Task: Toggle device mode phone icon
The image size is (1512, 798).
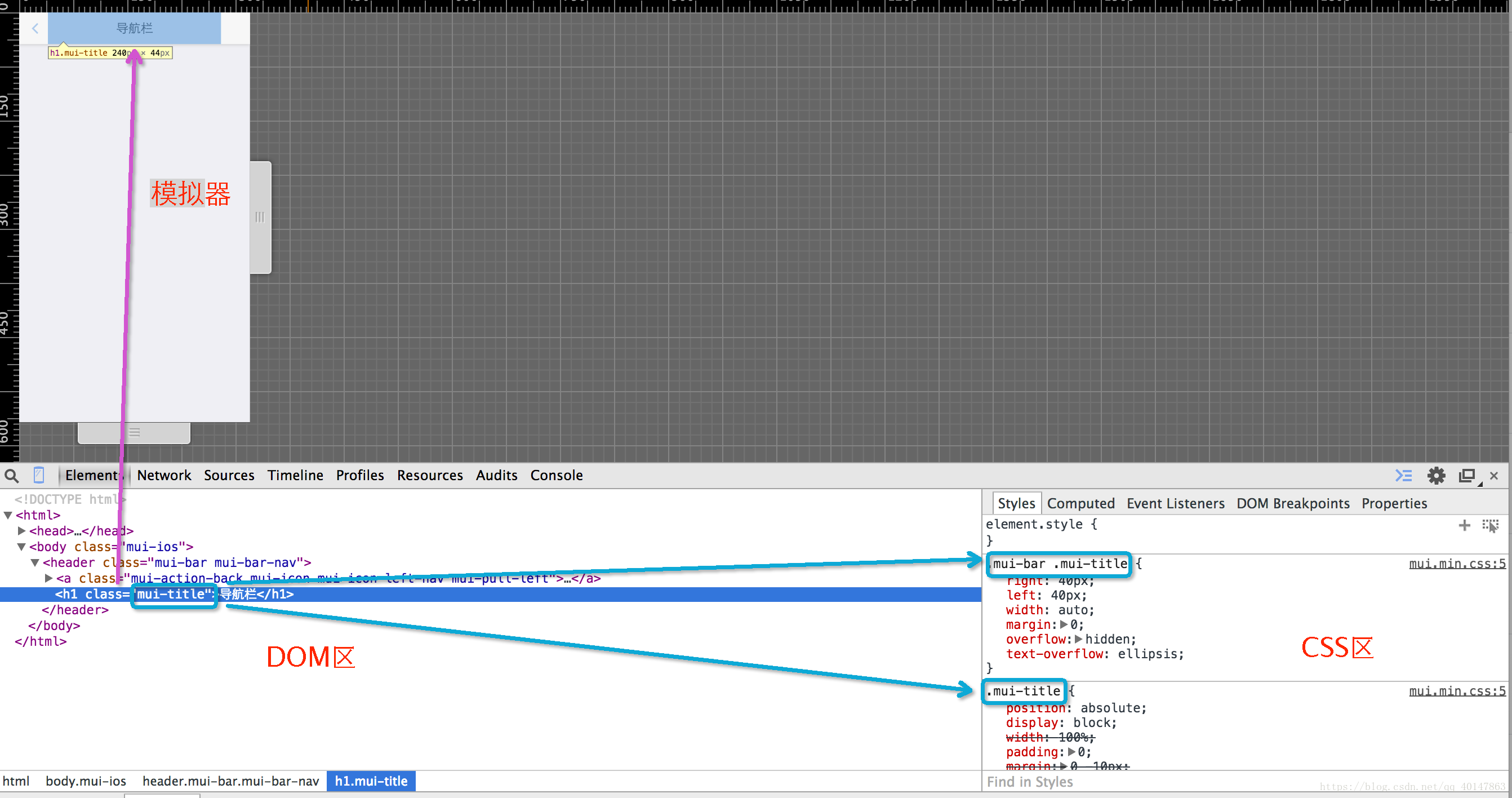Action: (x=39, y=475)
